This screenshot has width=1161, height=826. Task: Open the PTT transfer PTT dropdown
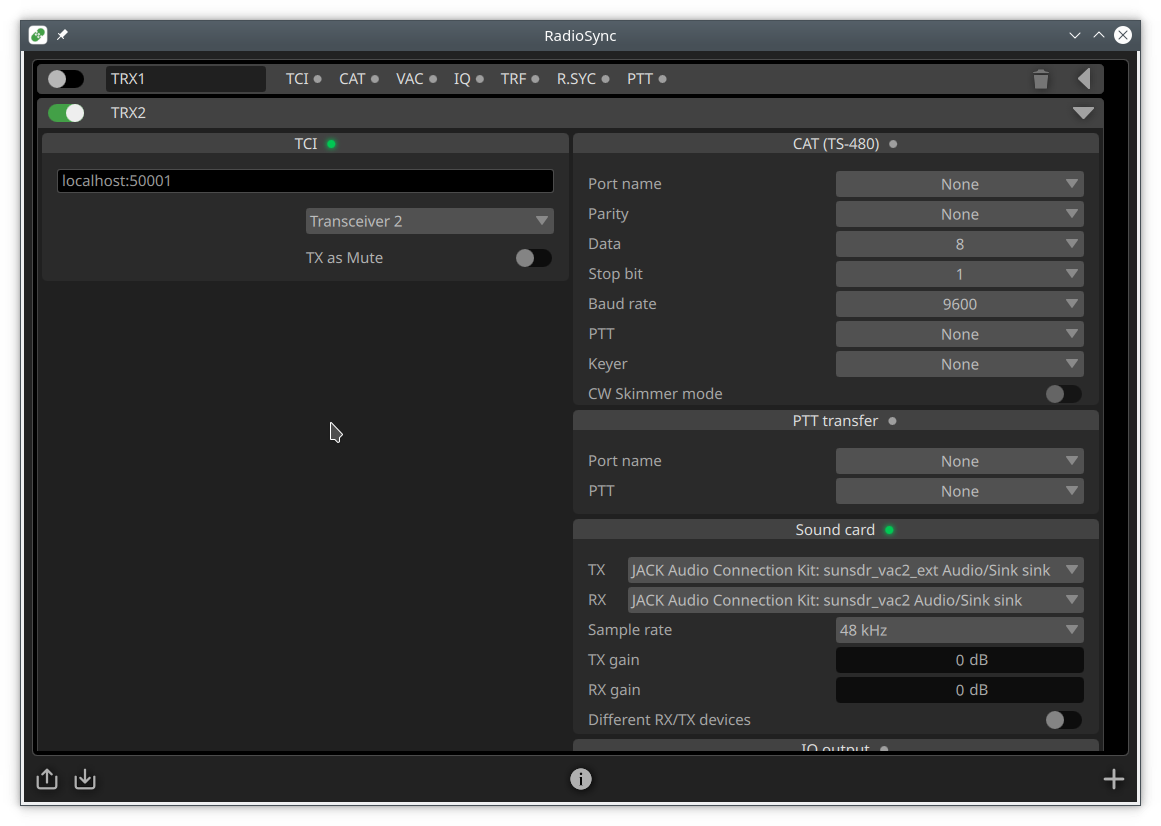(960, 491)
